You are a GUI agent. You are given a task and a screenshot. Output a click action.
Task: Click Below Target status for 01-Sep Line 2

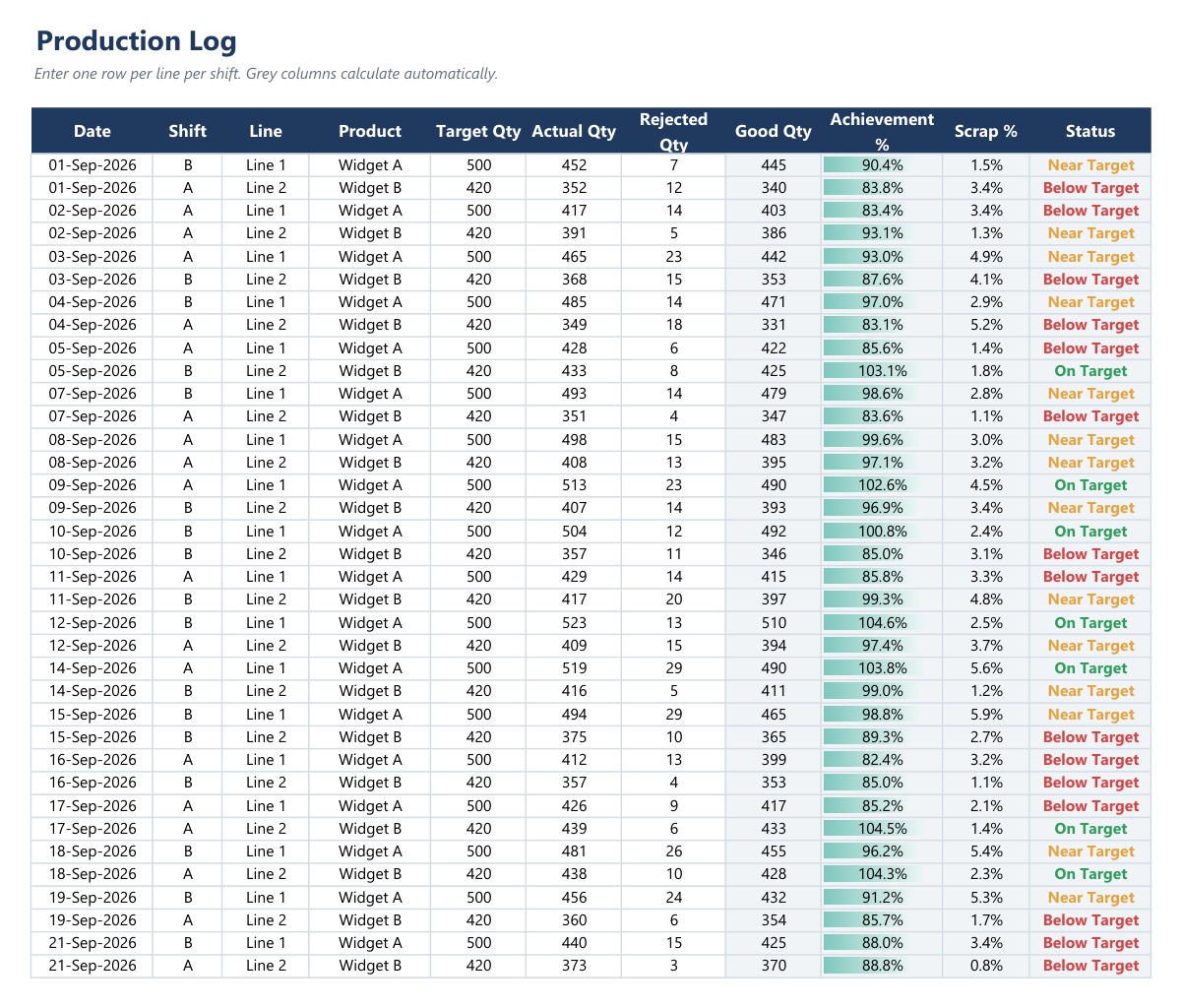[x=1090, y=188]
